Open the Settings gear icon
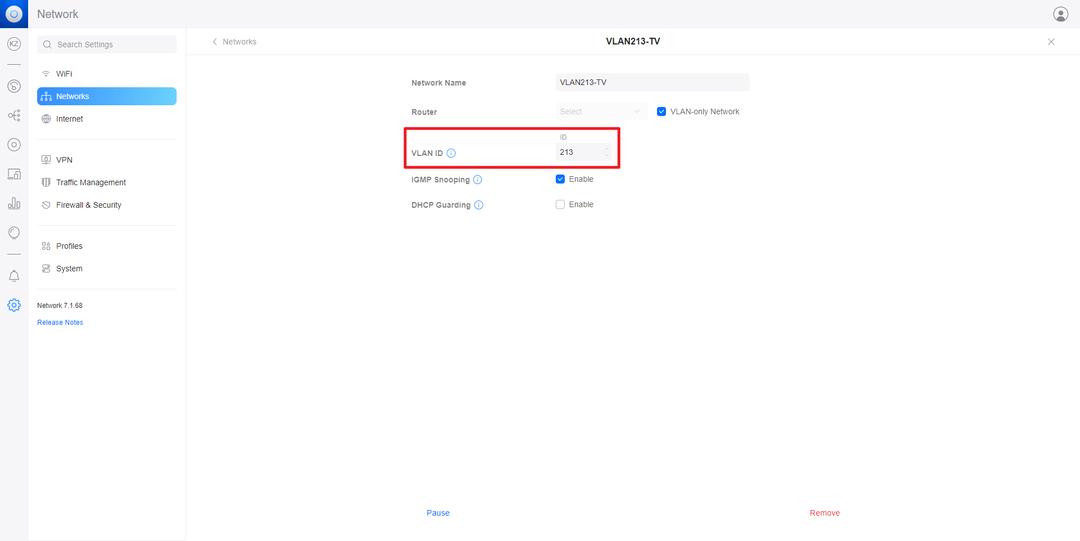Image resolution: width=1080 pixels, height=541 pixels. pos(14,305)
